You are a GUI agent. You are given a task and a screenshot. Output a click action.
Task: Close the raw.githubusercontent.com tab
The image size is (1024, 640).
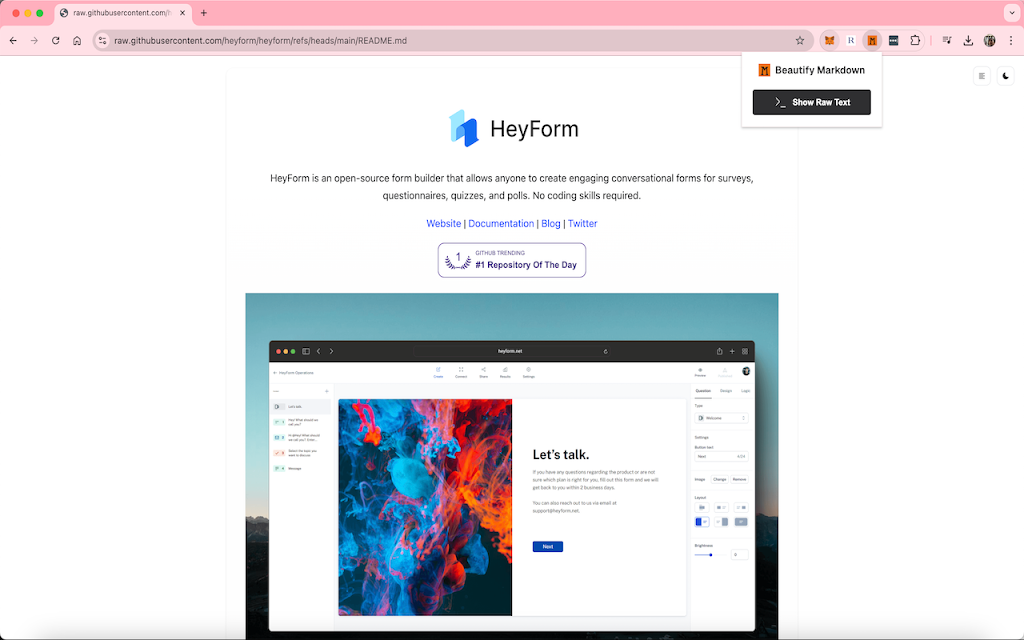tap(182, 13)
